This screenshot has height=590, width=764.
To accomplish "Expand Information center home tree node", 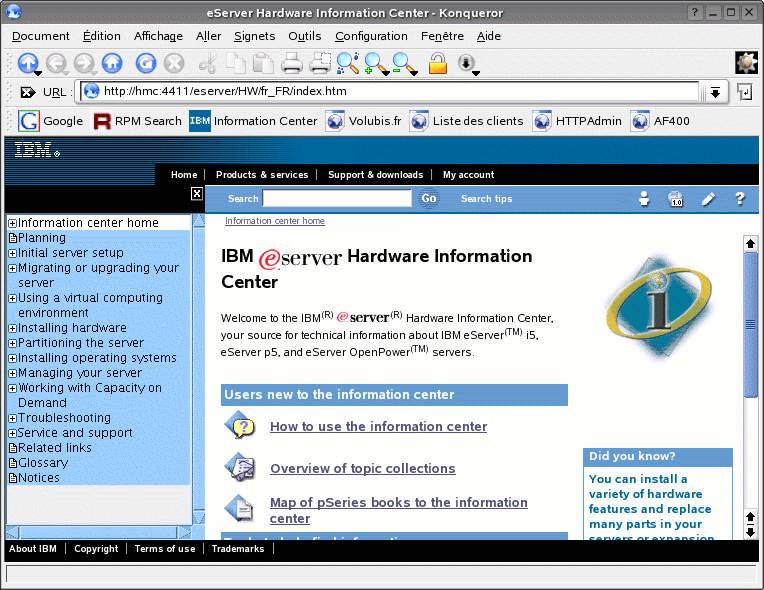I will coord(13,224).
